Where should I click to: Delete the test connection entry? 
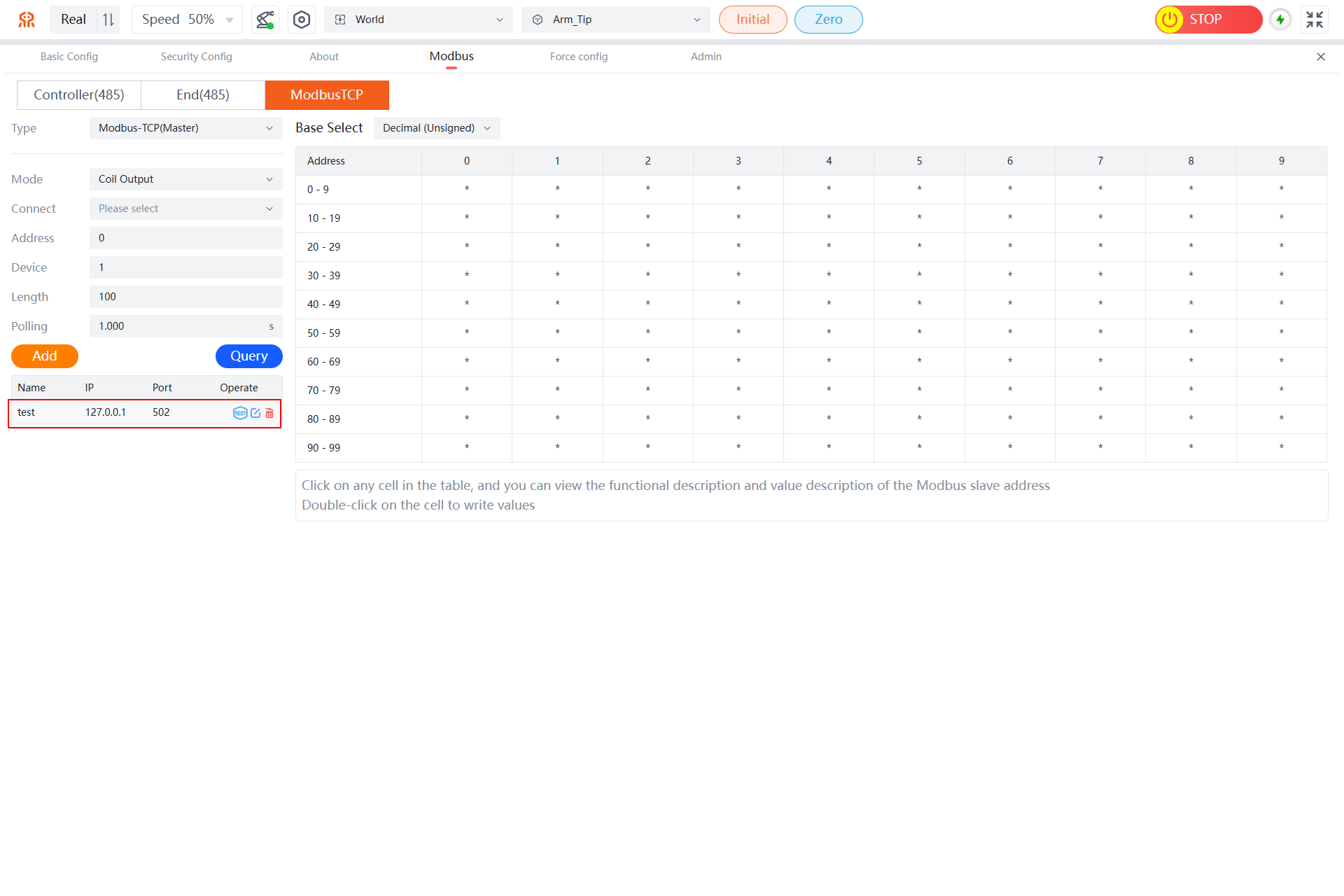coord(269,413)
